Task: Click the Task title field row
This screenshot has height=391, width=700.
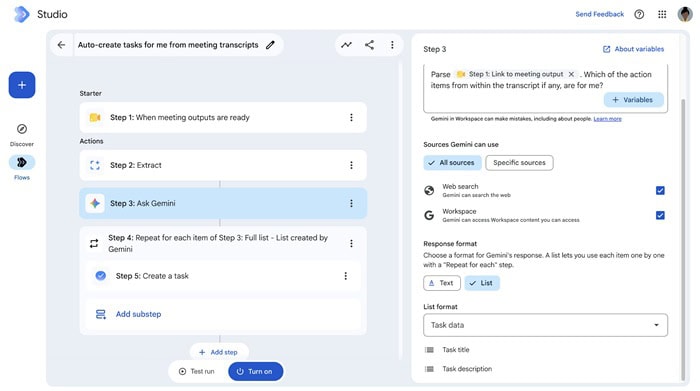Action: click(x=546, y=350)
